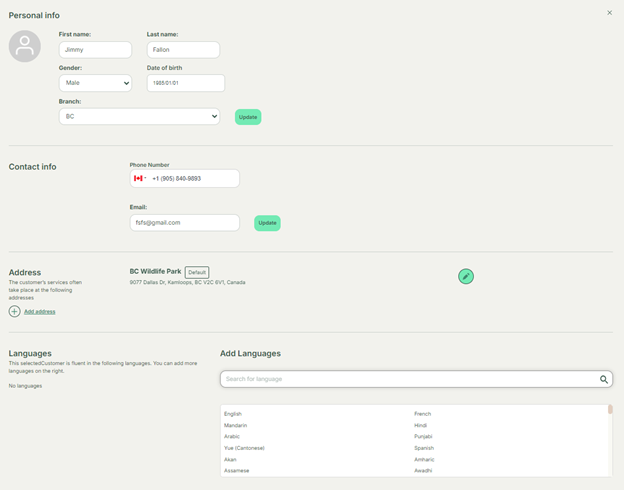Click the profile avatar placeholder icon

(x=25, y=46)
